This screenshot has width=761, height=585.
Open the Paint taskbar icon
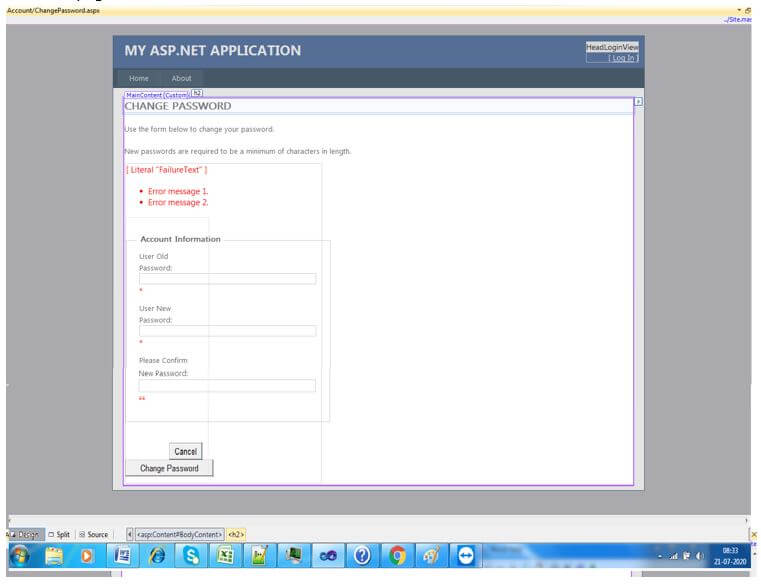pyautogui.click(x=431, y=555)
